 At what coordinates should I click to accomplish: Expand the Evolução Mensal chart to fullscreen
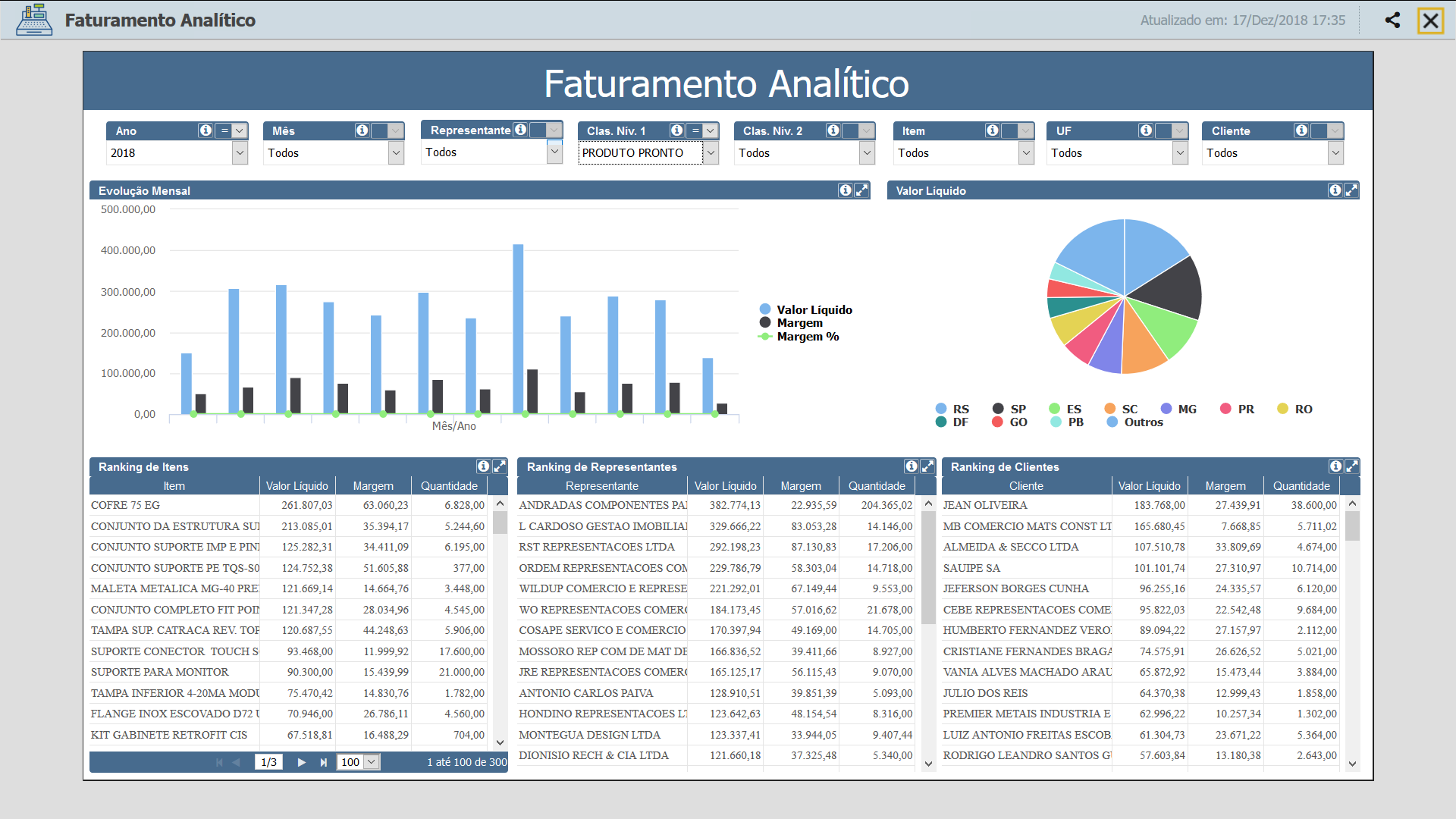[861, 190]
